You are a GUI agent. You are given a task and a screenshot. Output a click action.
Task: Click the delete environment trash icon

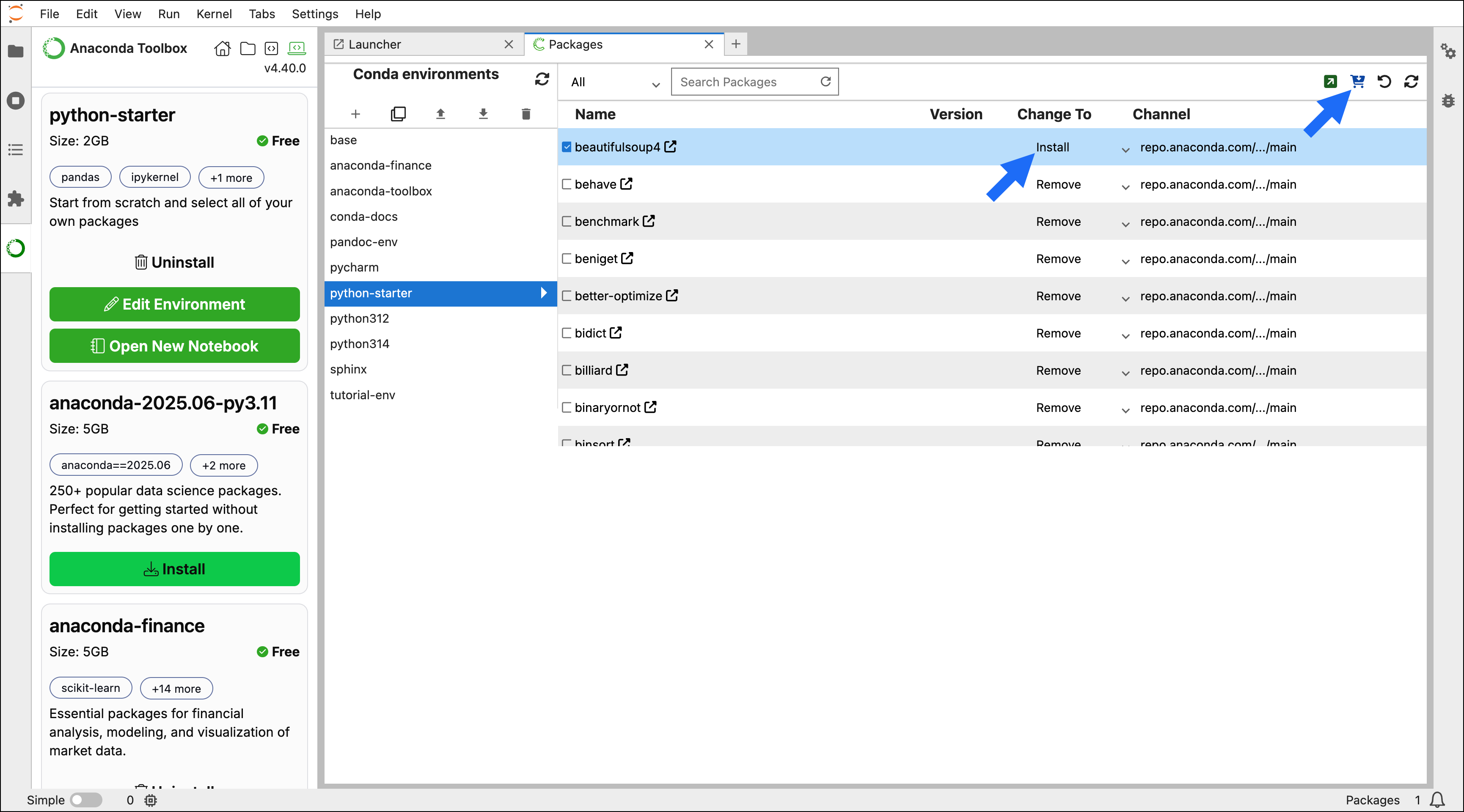pyautogui.click(x=526, y=114)
